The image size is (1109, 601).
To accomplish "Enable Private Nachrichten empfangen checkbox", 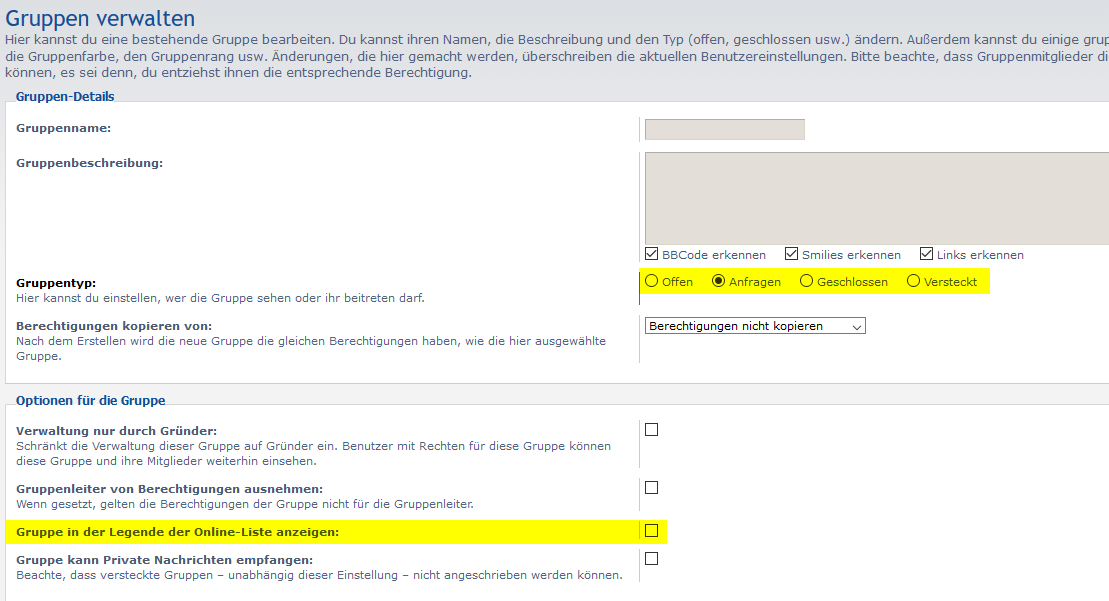I will click(x=652, y=559).
